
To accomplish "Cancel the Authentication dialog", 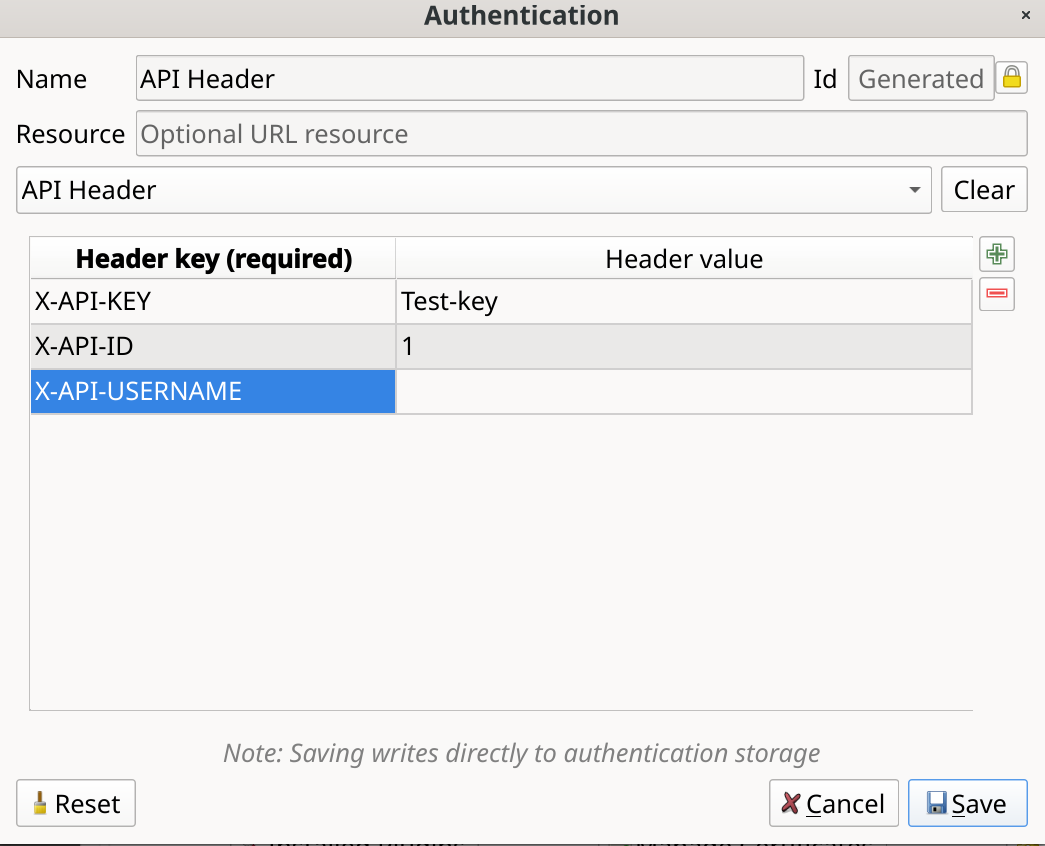I will (x=833, y=803).
